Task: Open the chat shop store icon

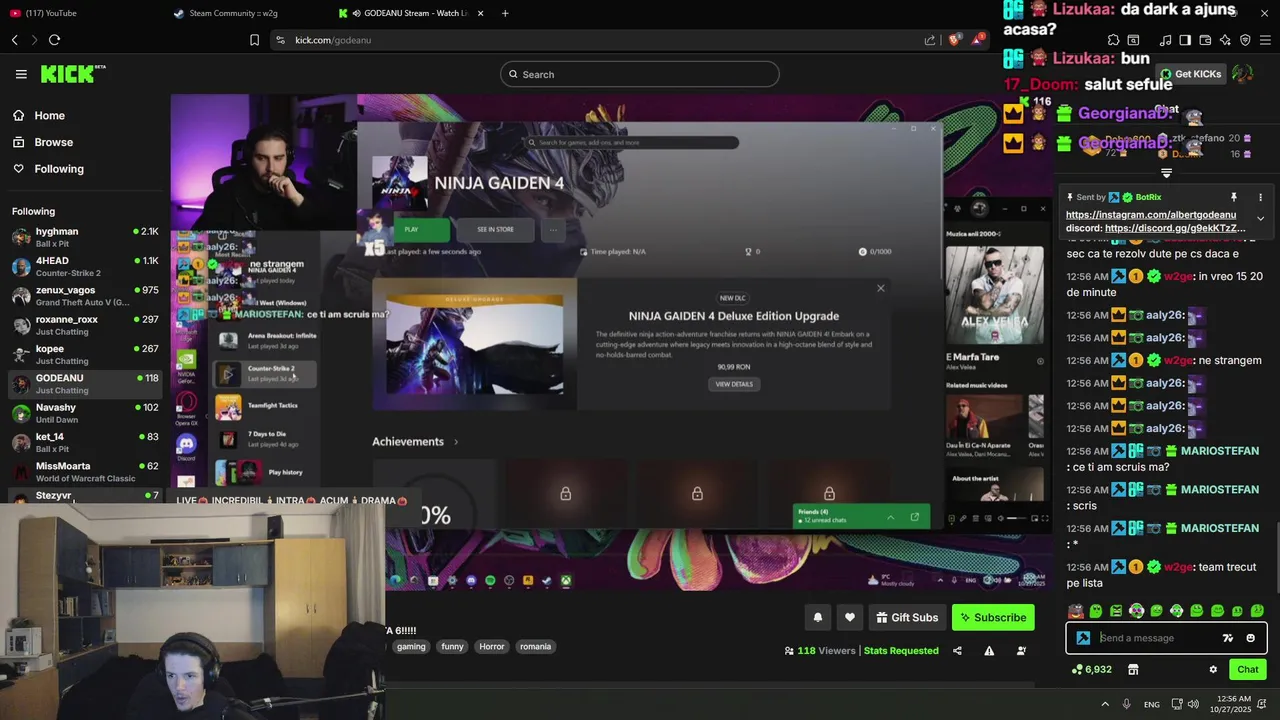Action: (x=1133, y=670)
